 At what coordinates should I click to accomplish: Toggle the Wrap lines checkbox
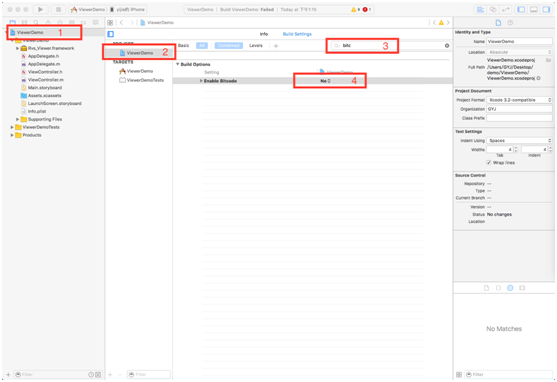click(489, 162)
